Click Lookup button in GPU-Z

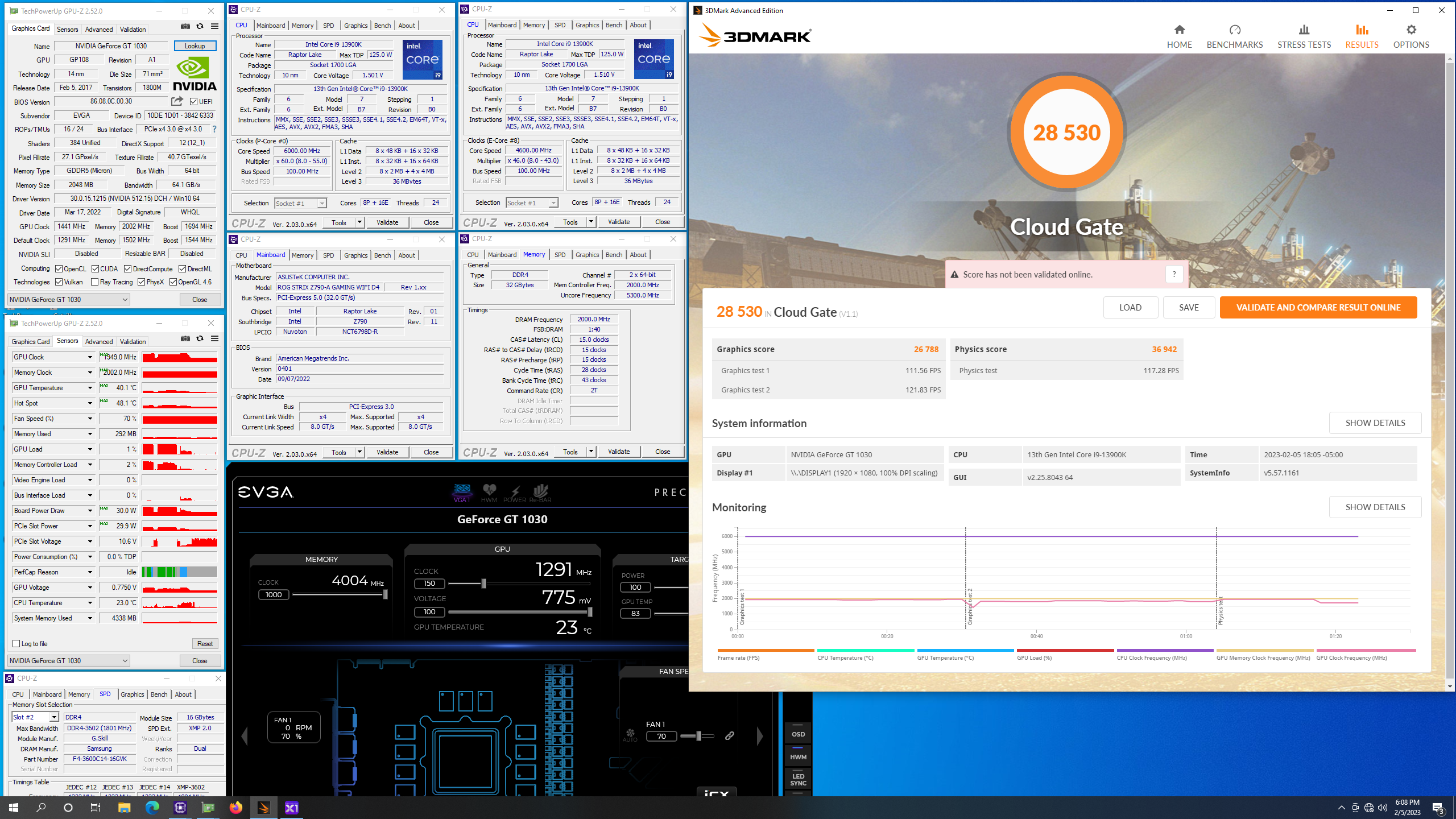[x=195, y=46]
